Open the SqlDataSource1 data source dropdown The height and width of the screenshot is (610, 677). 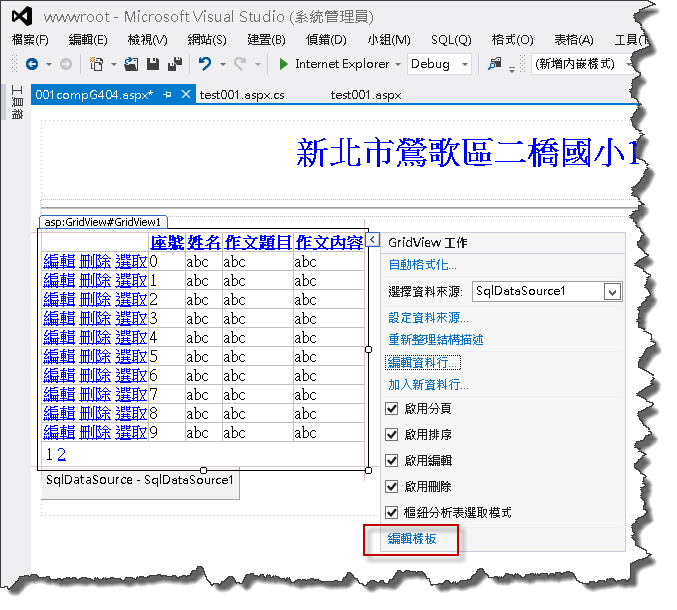[612, 292]
